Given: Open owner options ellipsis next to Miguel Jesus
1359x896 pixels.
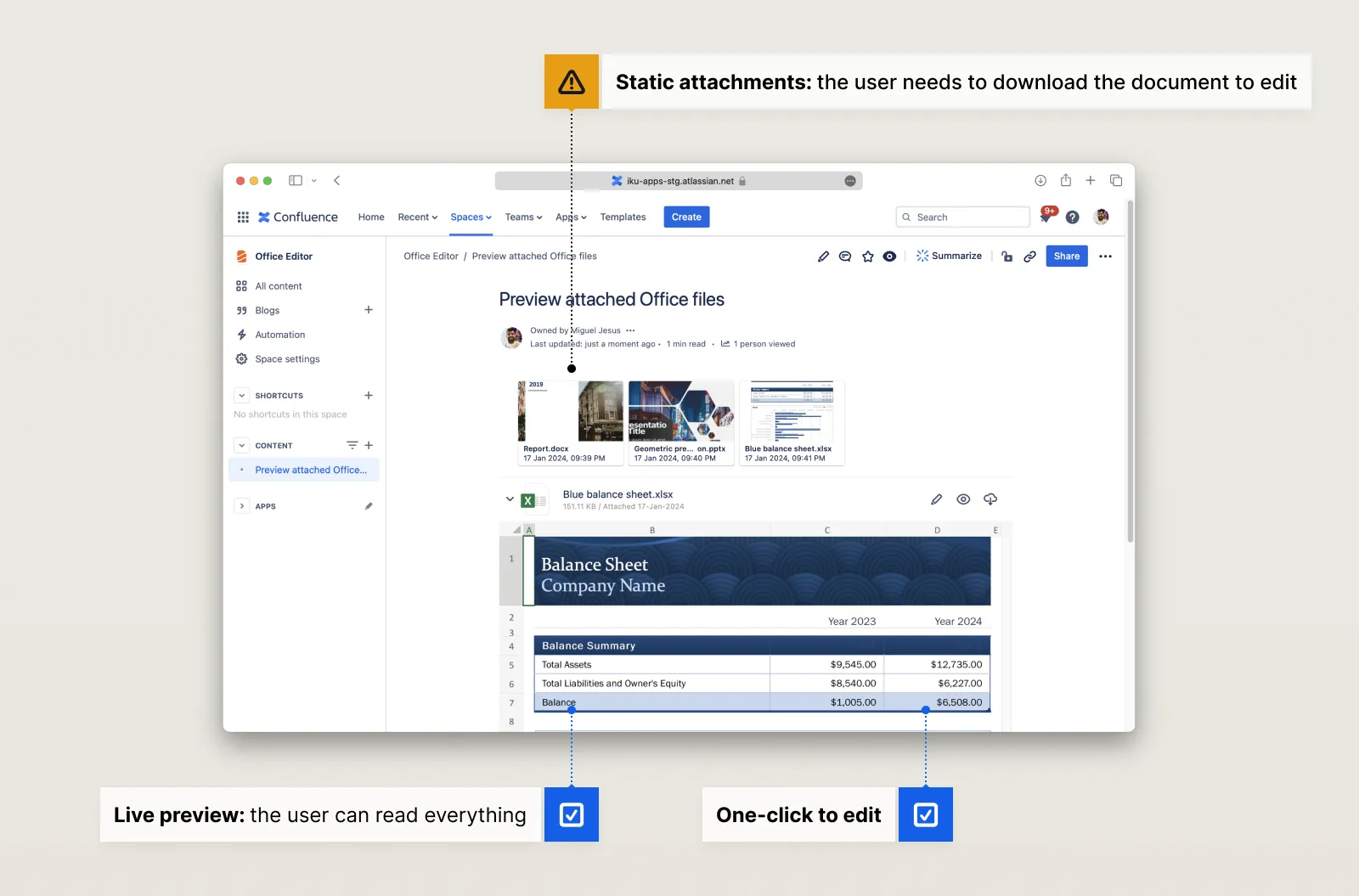Looking at the screenshot, I should [x=630, y=330].
